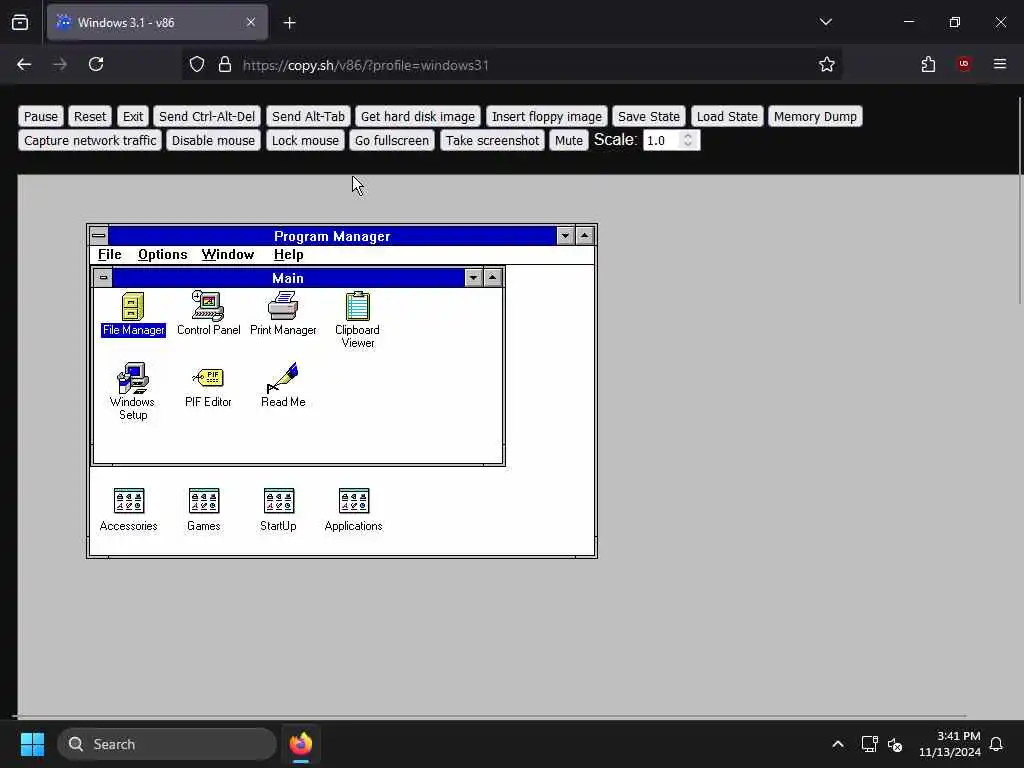
Task: Open the Windows Start menu
Action: pos(32,744)
